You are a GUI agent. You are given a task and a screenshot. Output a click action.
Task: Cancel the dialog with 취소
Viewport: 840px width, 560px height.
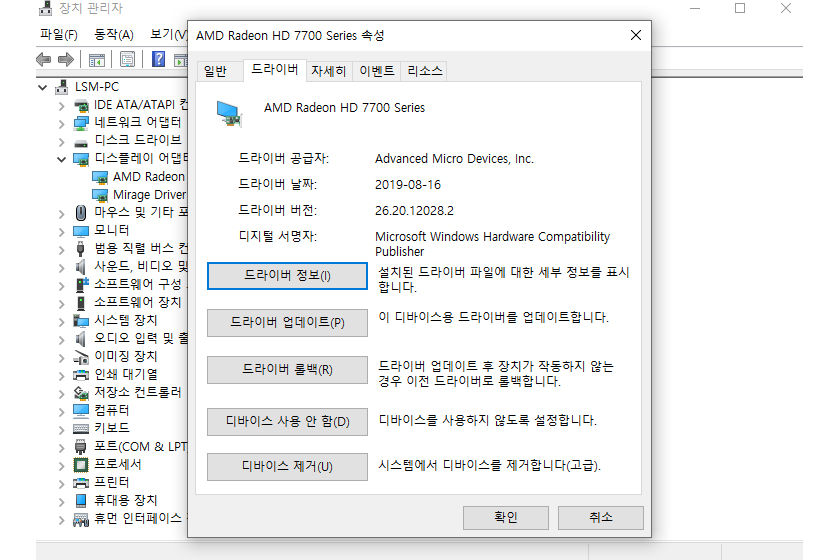pyautogui.click(x=601, y=518)
